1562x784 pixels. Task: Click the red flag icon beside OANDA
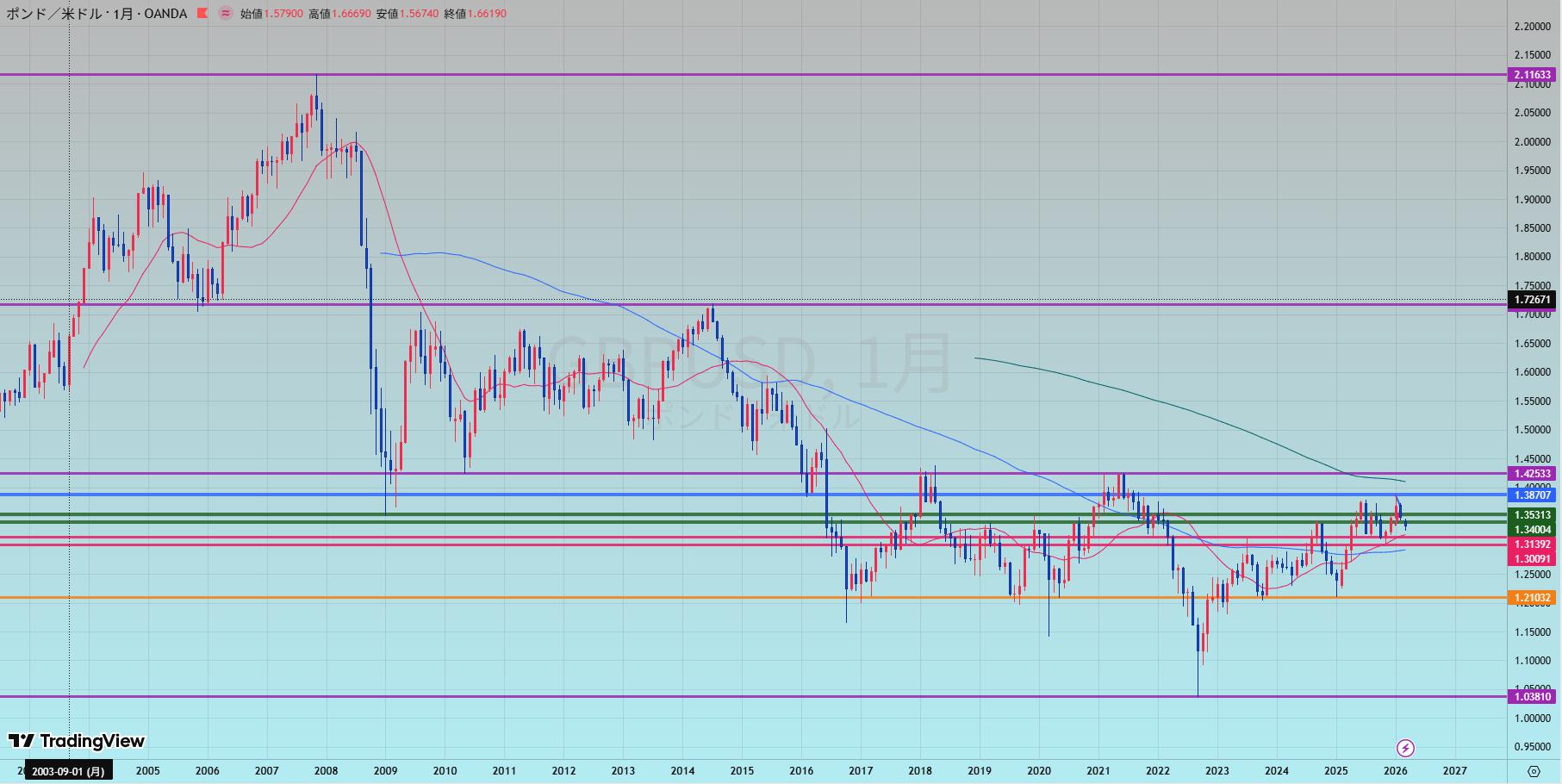pyautogui.click(x=202, y=14)
